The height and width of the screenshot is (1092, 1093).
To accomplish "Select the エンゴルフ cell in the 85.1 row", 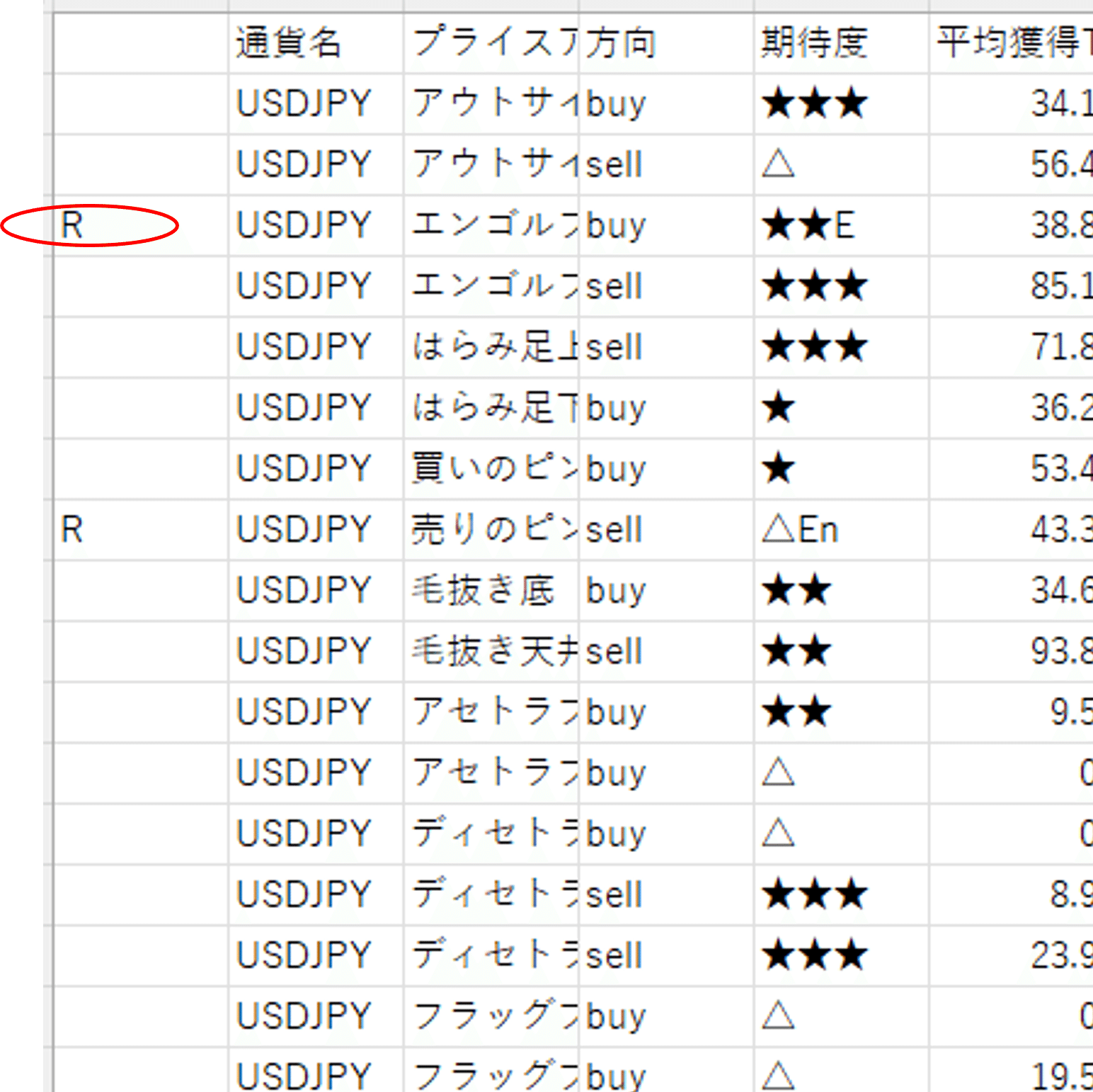I will tap(491, 287).
